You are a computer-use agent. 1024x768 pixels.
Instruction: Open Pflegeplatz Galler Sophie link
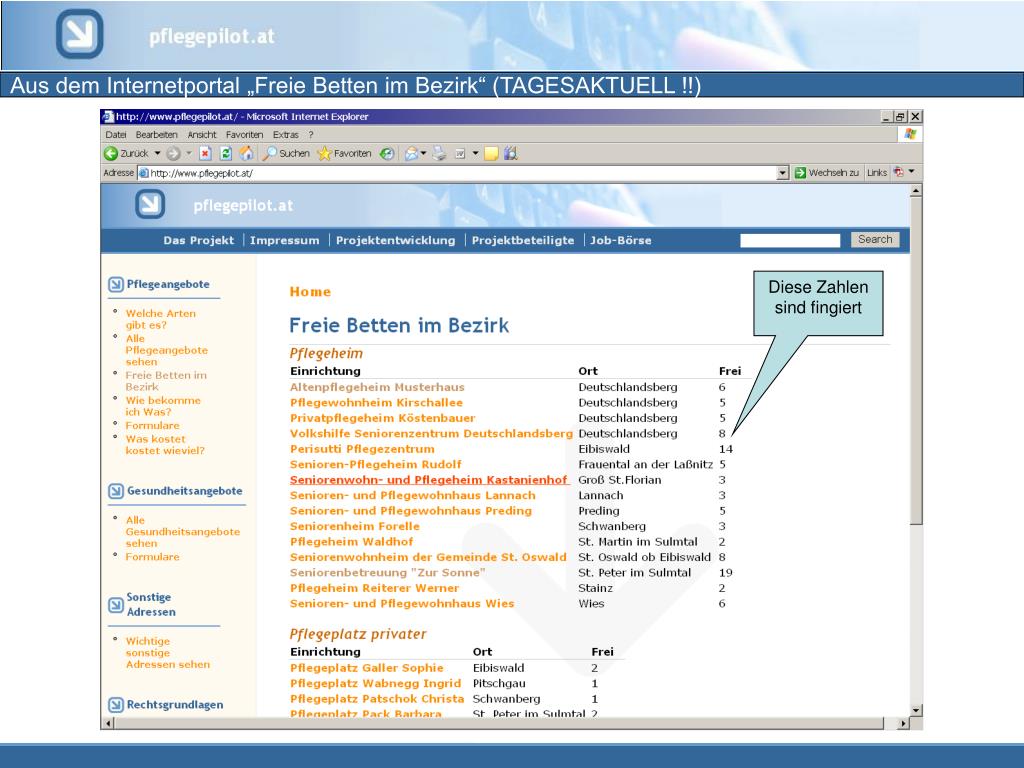click(x=366, y=668)
